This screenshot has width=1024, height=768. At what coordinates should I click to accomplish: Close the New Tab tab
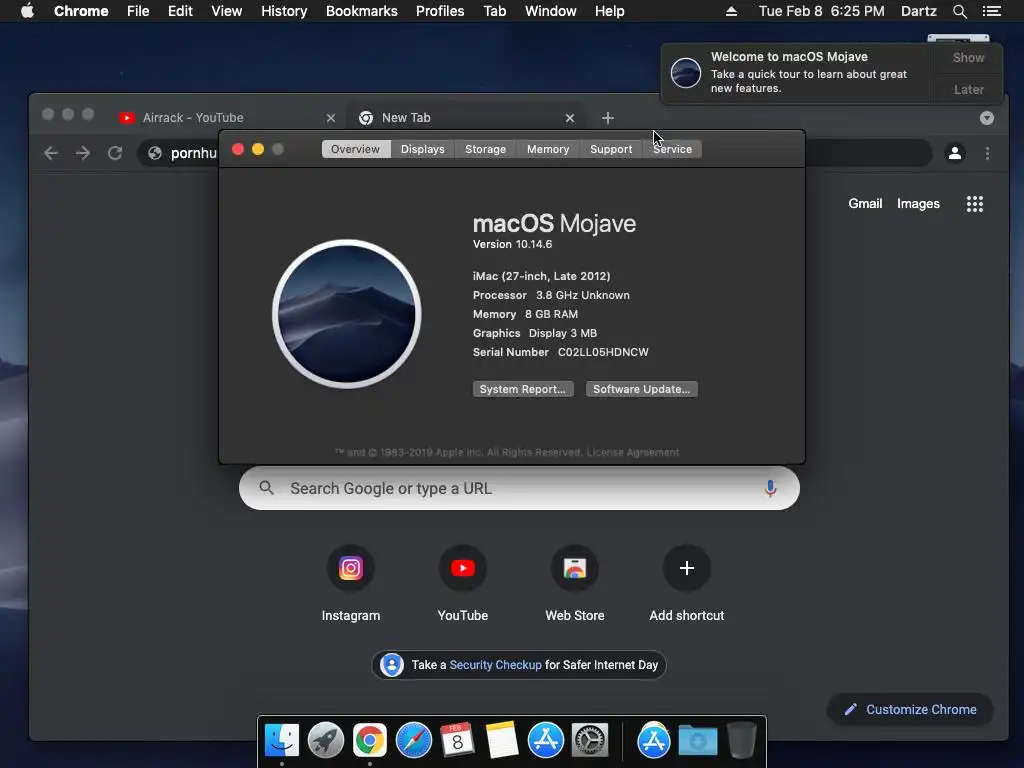point(569,118)
